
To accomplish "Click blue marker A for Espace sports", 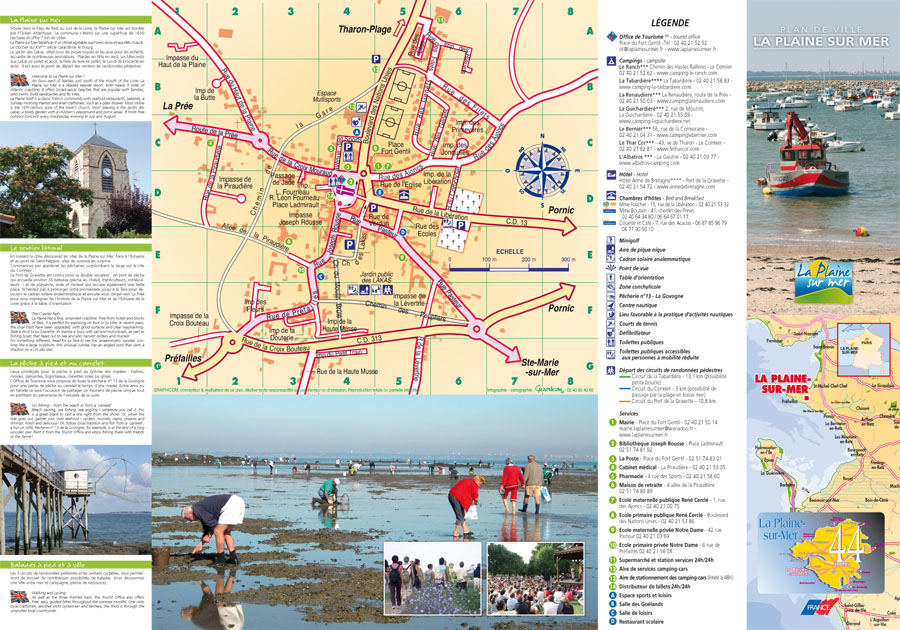I will (x=612, y=595).
